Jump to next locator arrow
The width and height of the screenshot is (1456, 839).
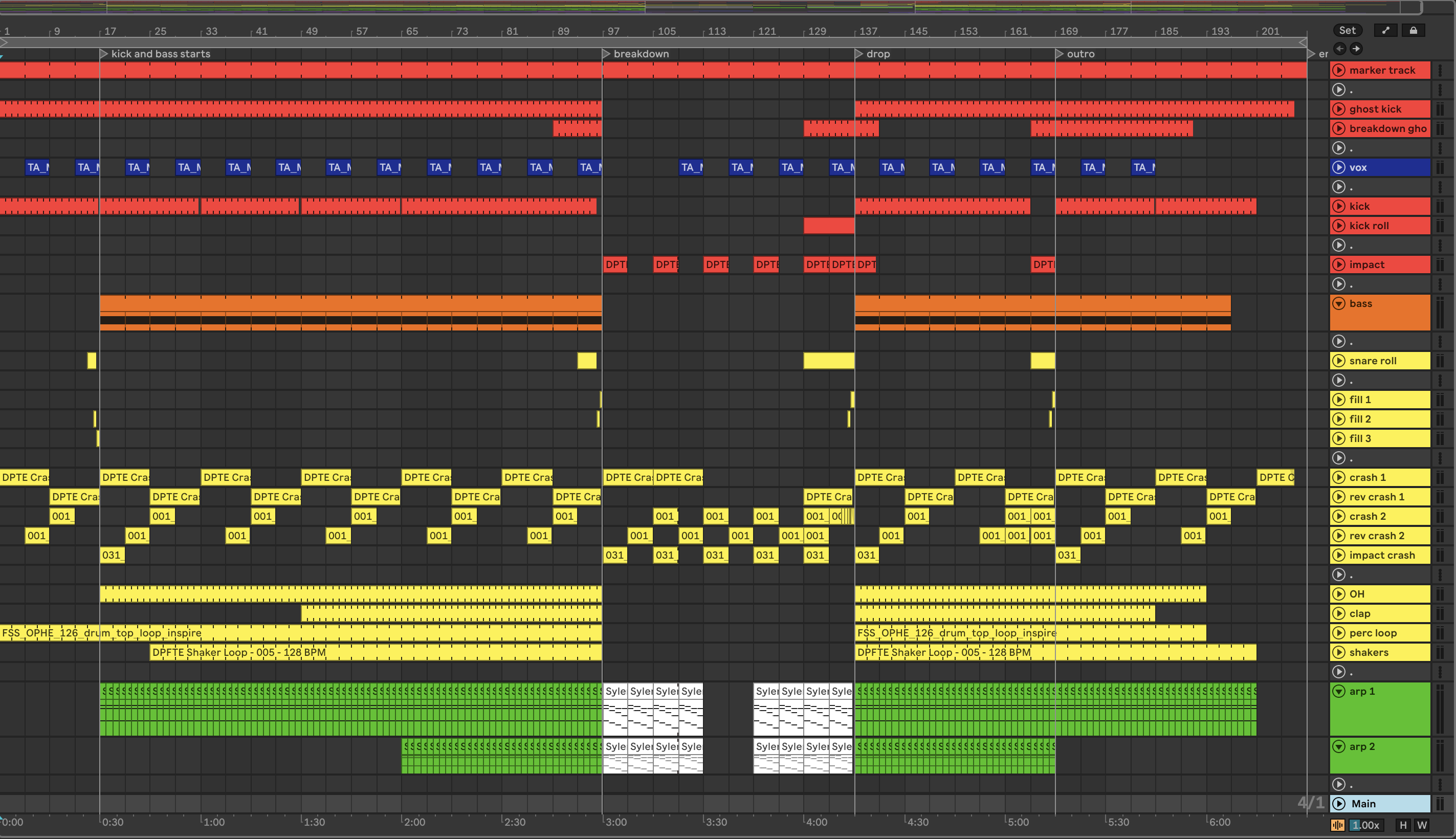point(1356,49)
